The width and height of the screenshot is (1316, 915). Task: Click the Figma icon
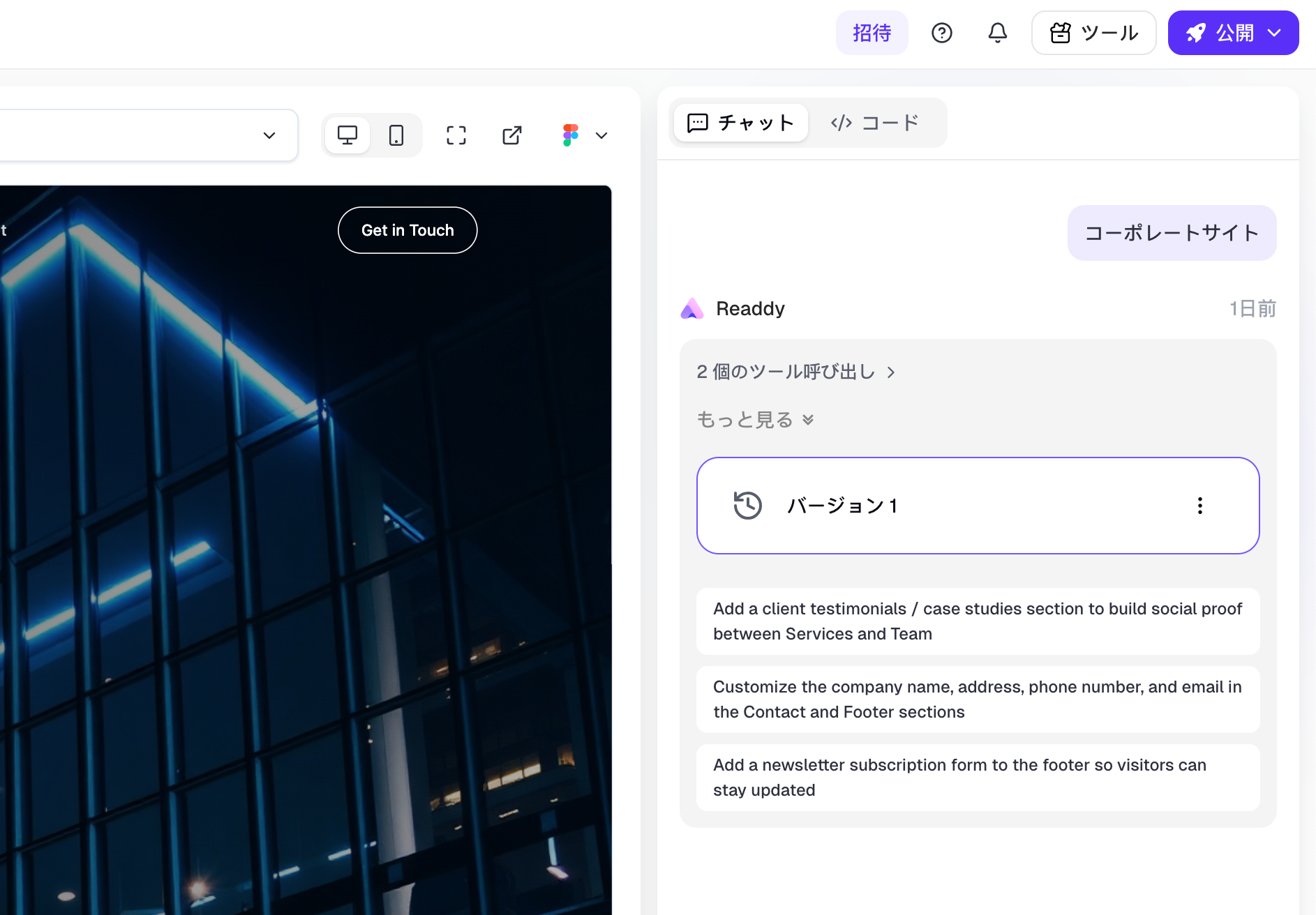click(x=571, y=135)
